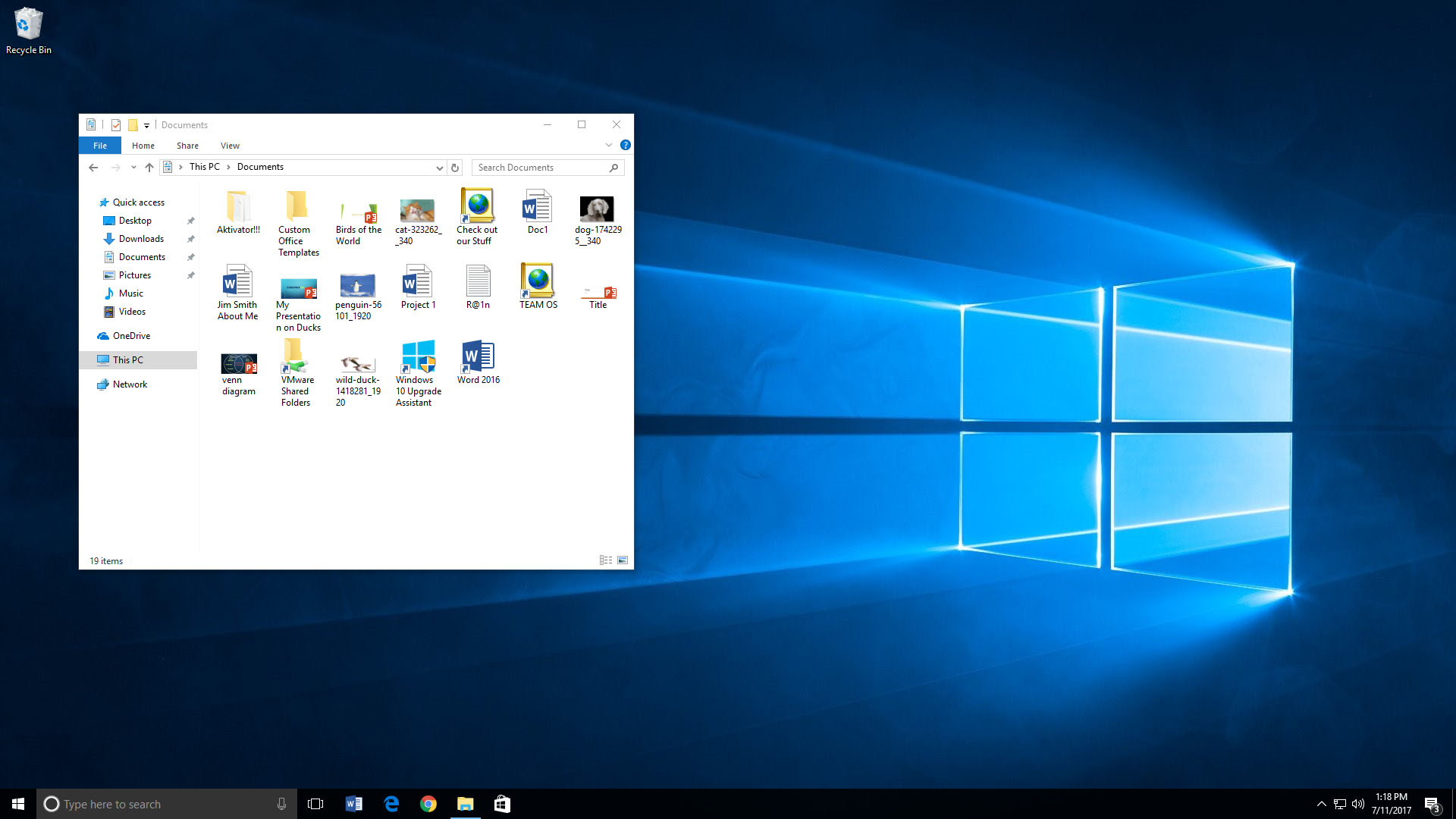Click This PC in the address bar
Image resolution: width=1456 pixels, height=819 pixels.
coord(204,167)
